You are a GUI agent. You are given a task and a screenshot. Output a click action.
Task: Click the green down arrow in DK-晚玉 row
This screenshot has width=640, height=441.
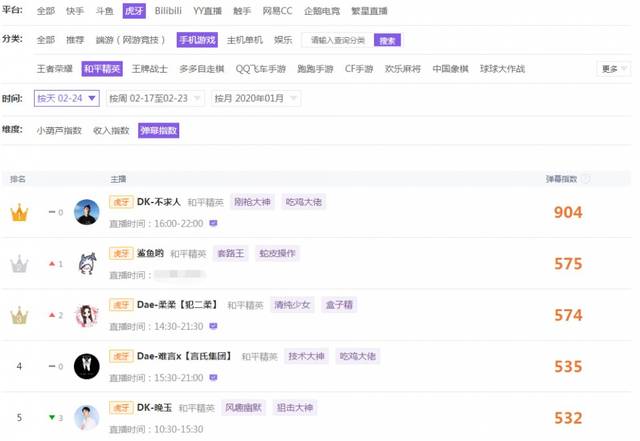[52, 417]
